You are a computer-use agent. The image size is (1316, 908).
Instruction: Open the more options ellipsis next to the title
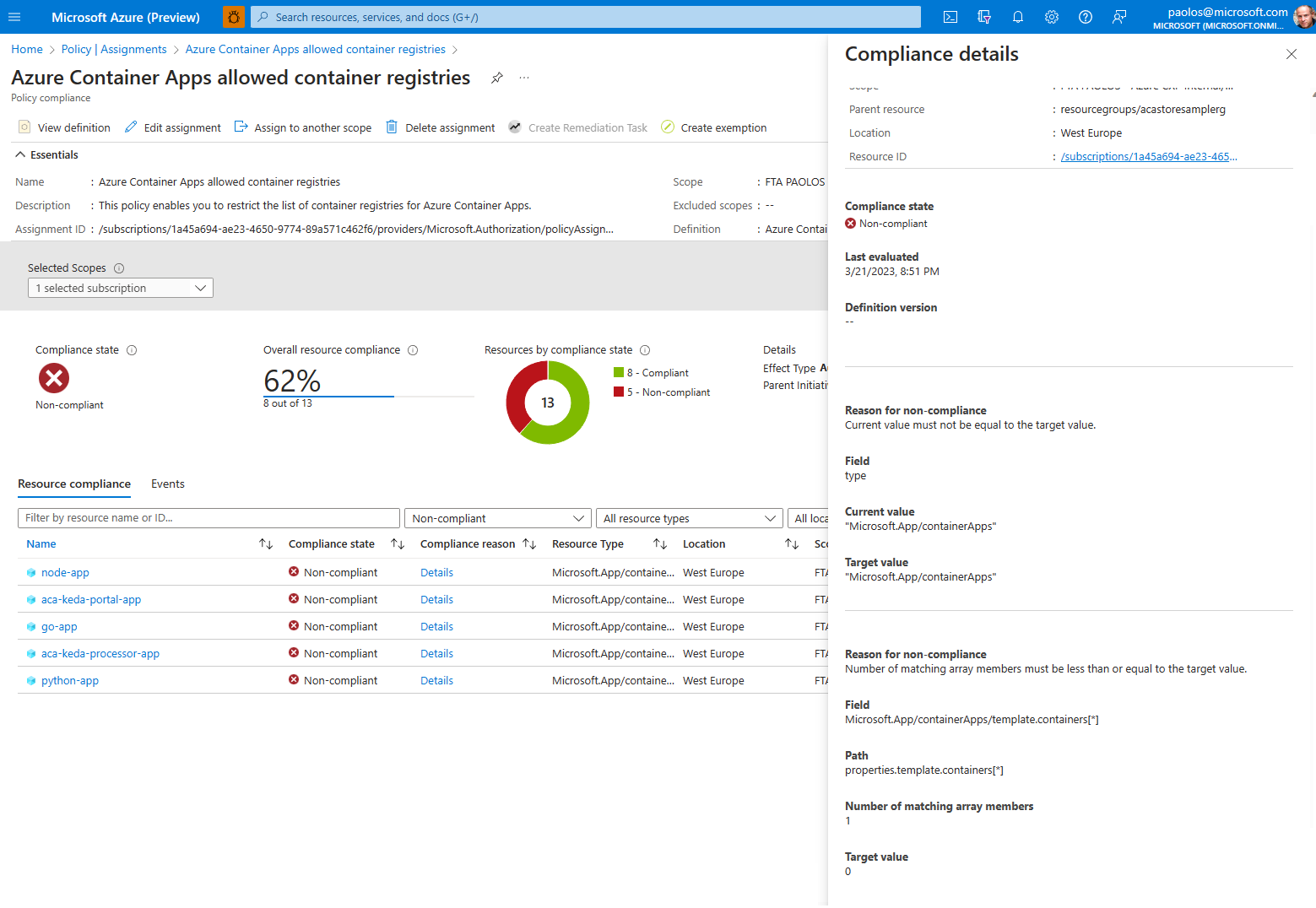click(x=524, y=78)
